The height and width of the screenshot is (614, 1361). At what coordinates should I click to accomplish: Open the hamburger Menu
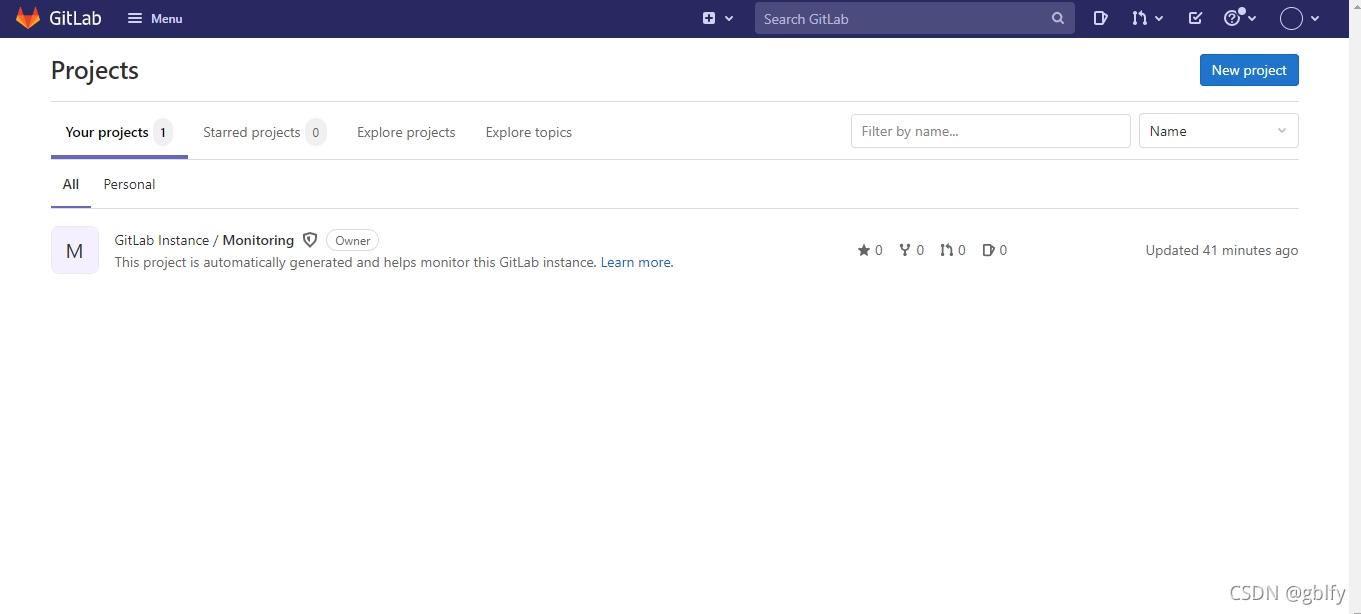coord(155,18)
